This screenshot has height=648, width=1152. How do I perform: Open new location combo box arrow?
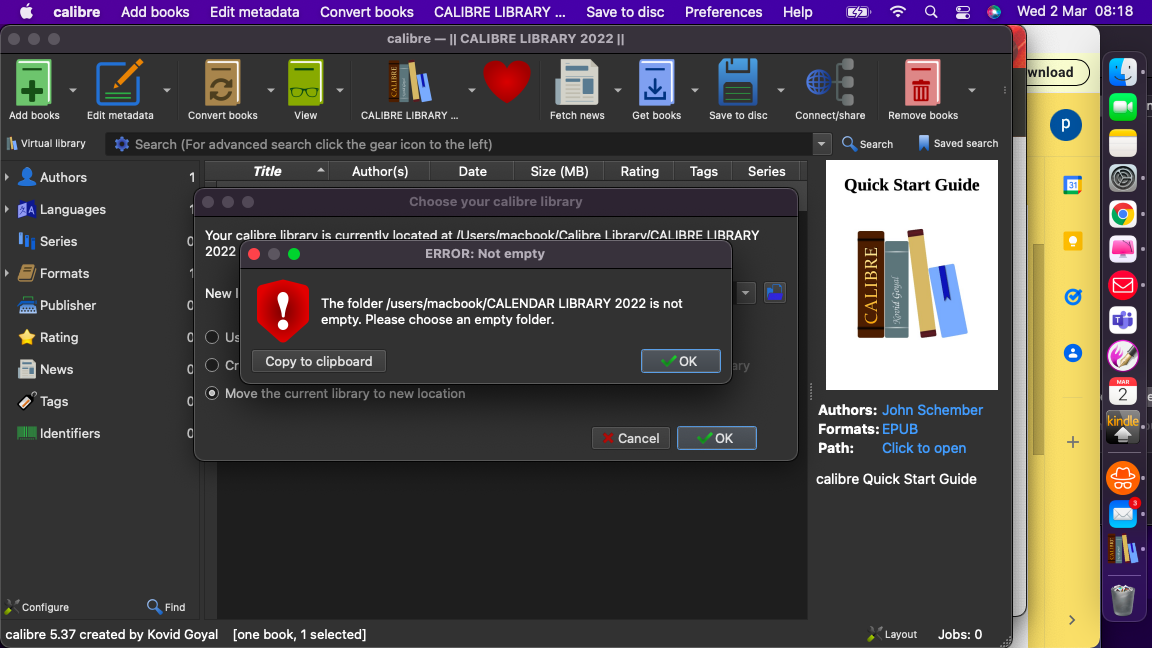pyautogui.click(x=746, y=292)
